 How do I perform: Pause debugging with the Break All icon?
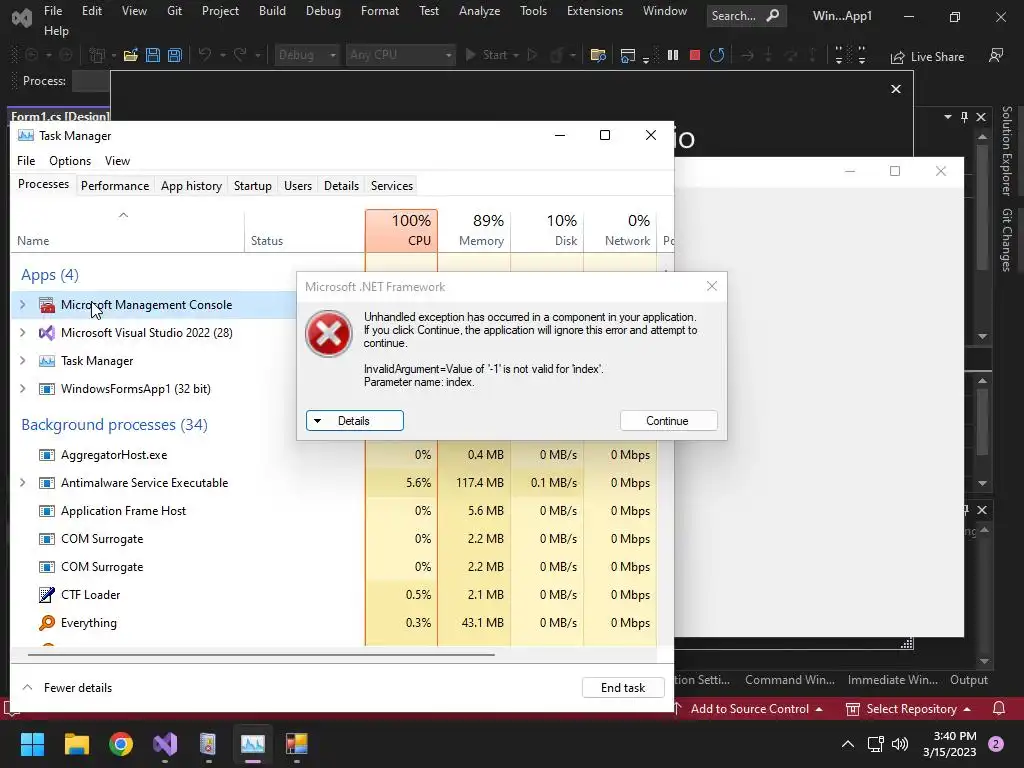(x=673, y=56)
